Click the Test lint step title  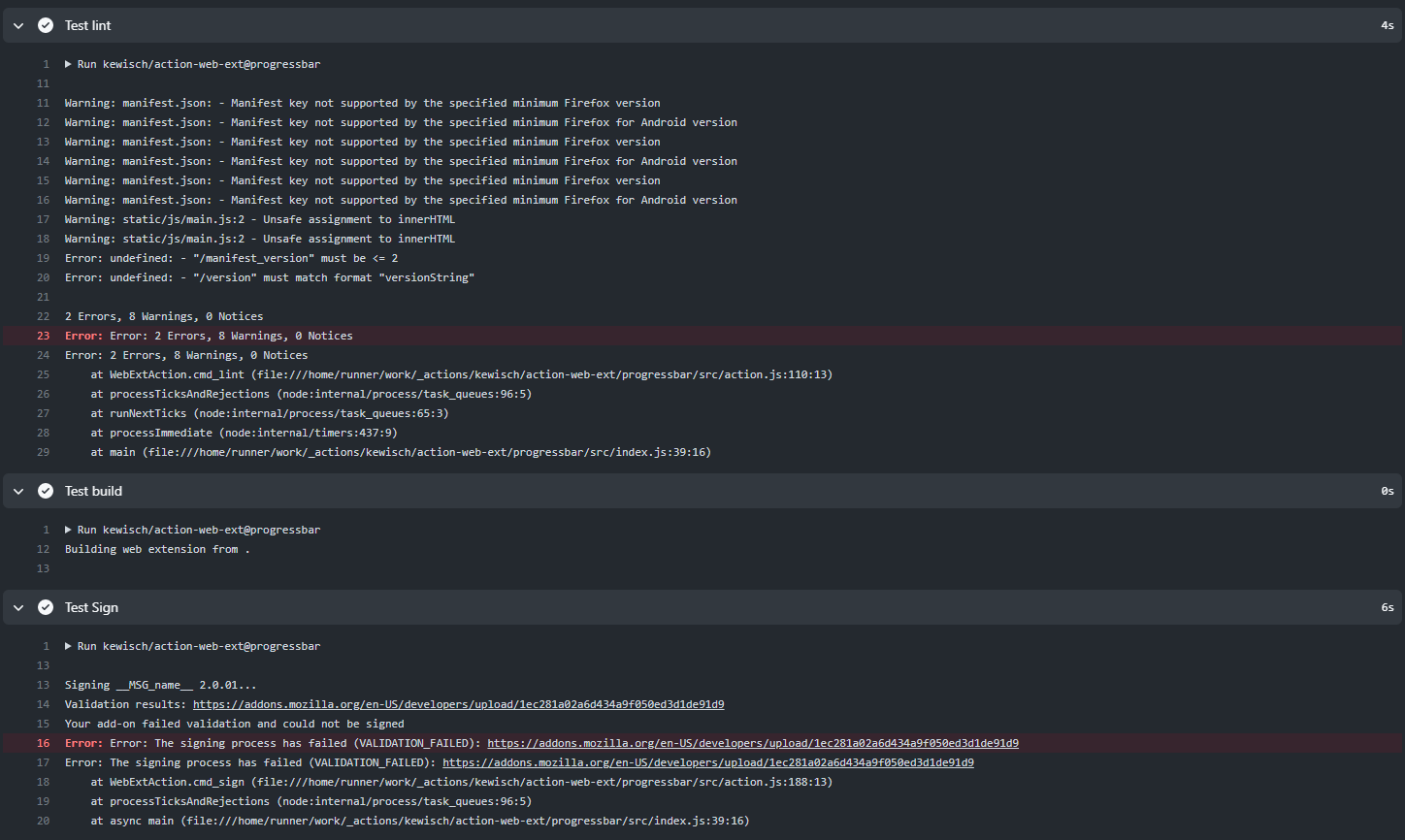[88, 25]
